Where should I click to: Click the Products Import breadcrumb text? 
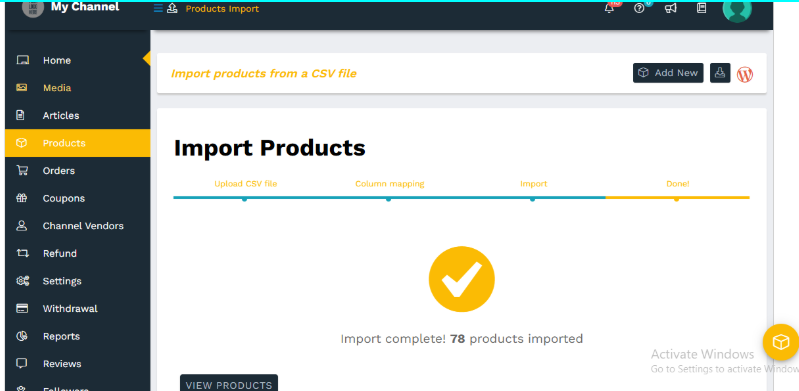pos(222,9)
